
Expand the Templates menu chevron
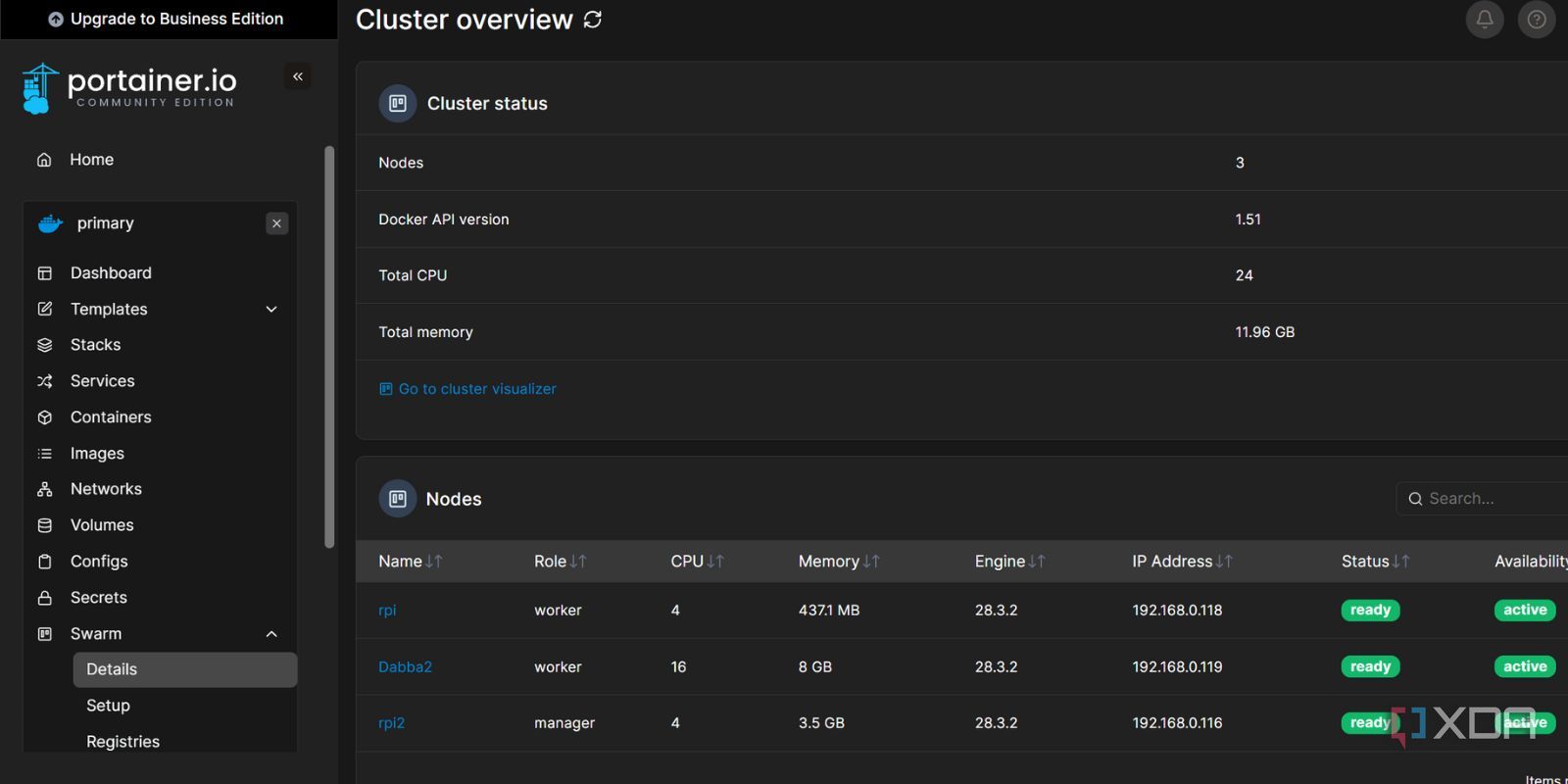pyautogui.click(x=271, y=310)
